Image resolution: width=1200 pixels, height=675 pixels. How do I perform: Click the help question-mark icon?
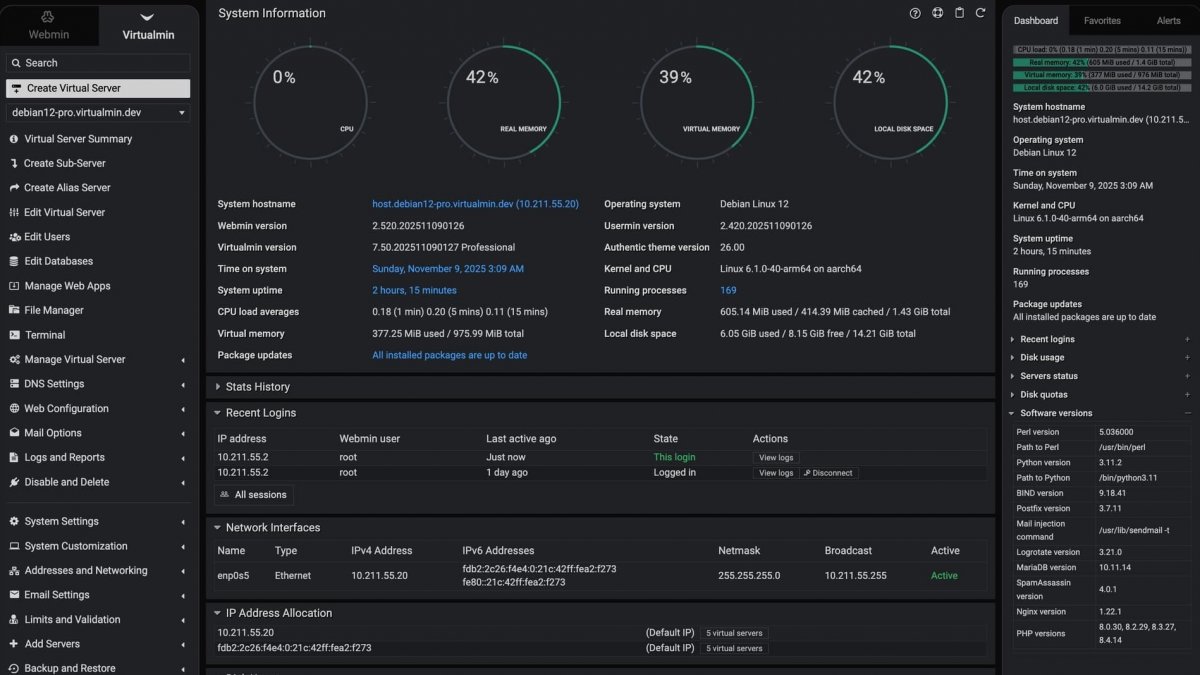point(914,13)
